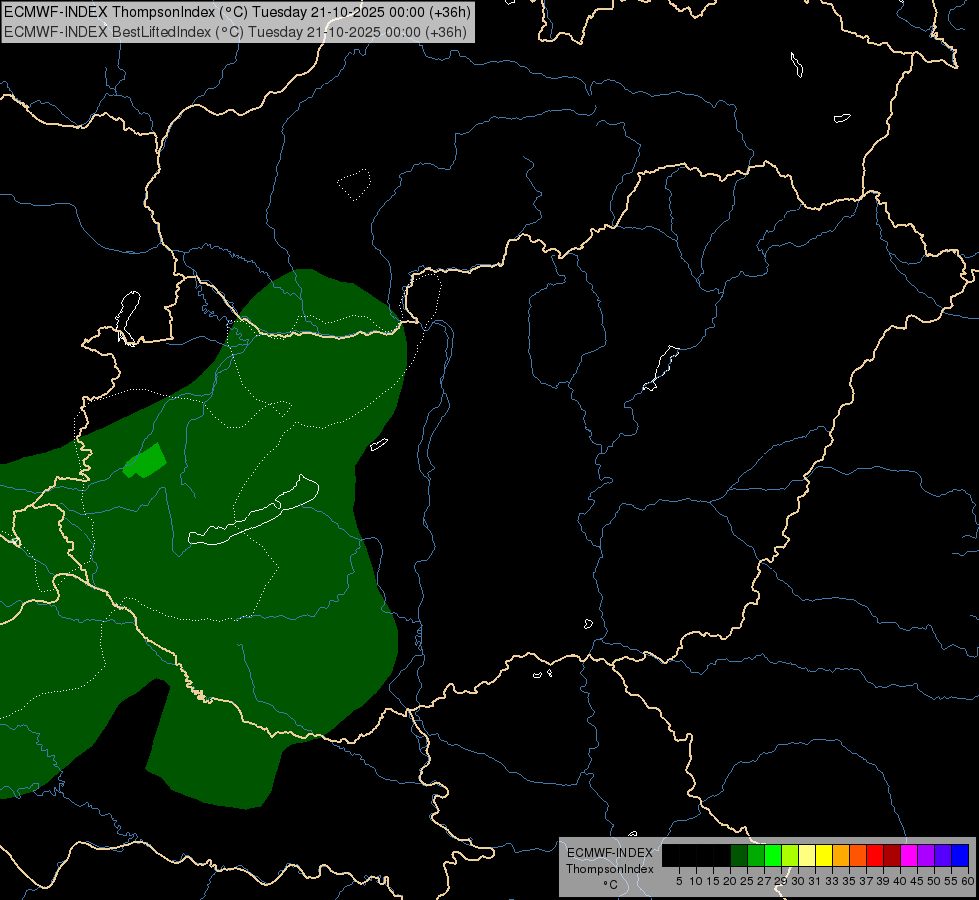Click the red-orange 35-37 legend swatch
979x900 pixels.
pyautogui.click(x=858, y=855)
